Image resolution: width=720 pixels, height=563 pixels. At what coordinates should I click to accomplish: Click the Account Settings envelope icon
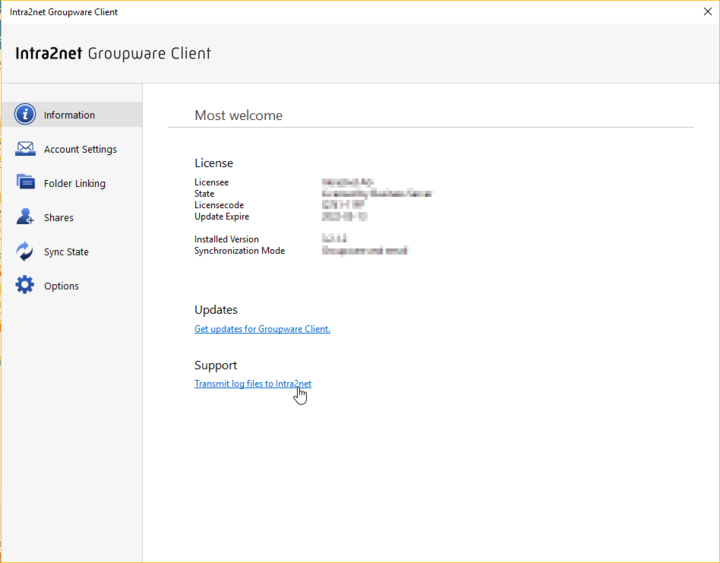pyautogui.click(x=25, y=149)
